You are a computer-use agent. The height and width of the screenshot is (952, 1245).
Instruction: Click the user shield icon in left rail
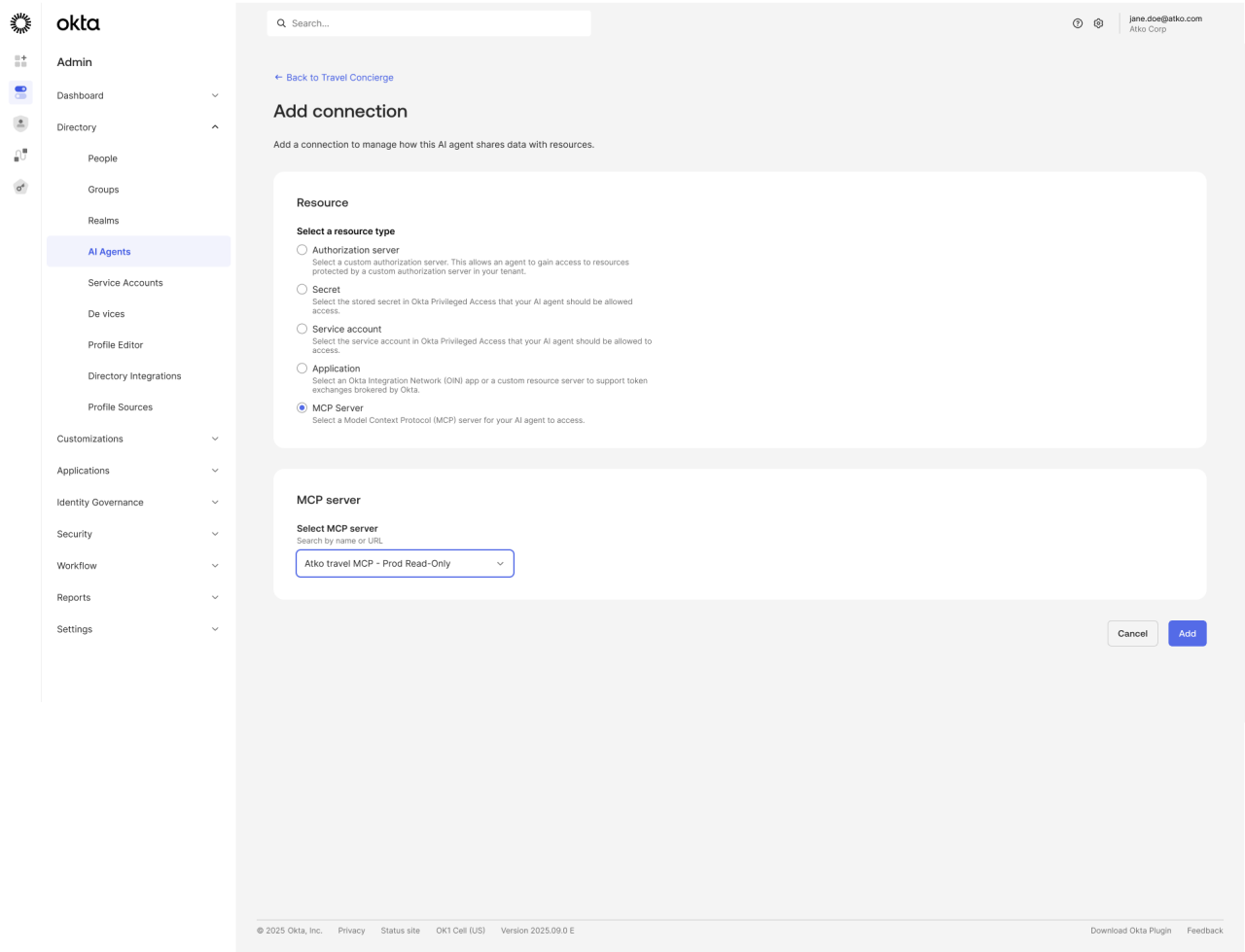click(19, 123)
